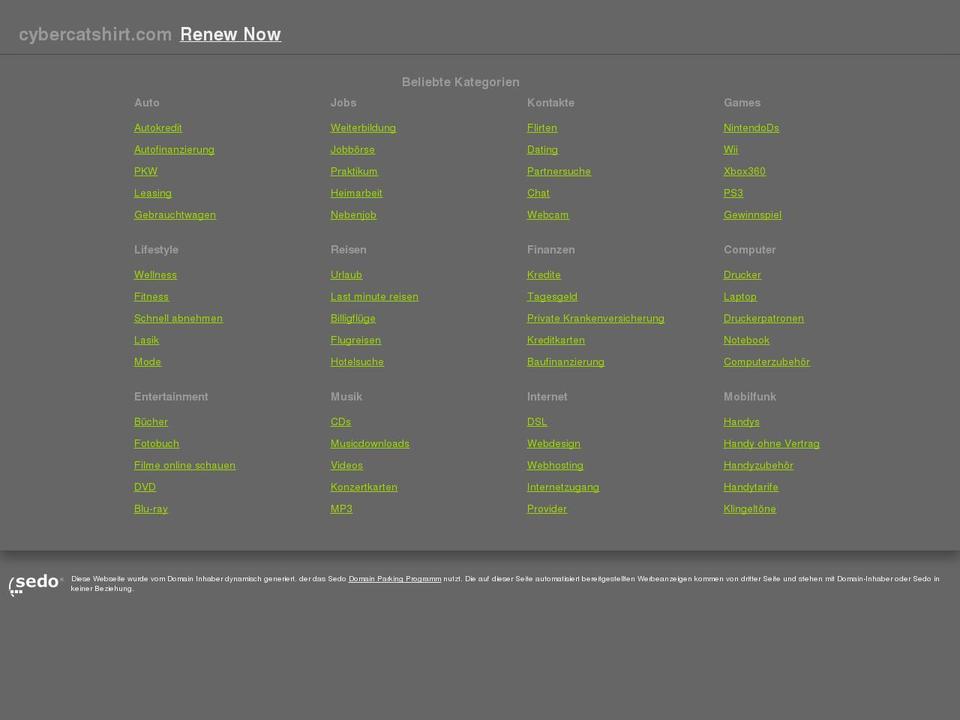The height and width of the screenshot is (720, 960).
Task: Open Private Krankenversicherung link
Action: (596, 318)
